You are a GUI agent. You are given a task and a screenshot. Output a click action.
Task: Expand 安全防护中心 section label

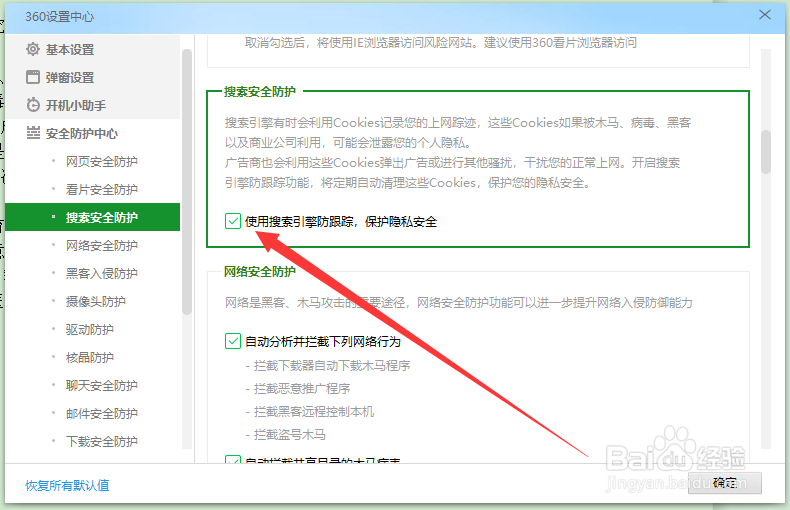[x=82, y=133]
